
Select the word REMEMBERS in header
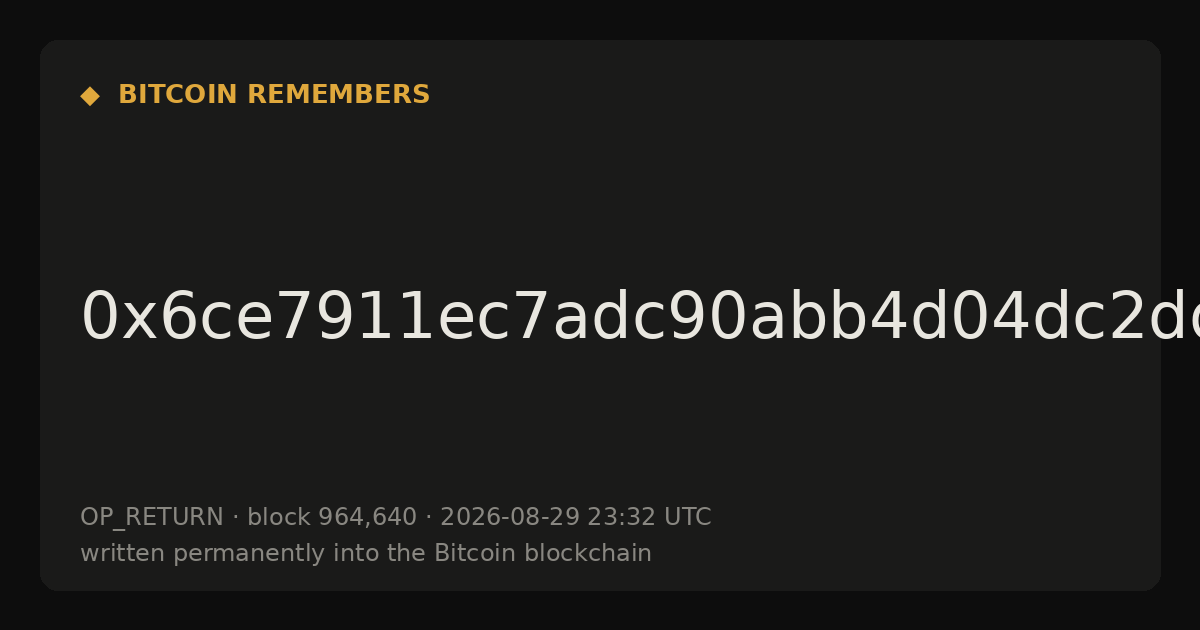click(x=339, y=95)
